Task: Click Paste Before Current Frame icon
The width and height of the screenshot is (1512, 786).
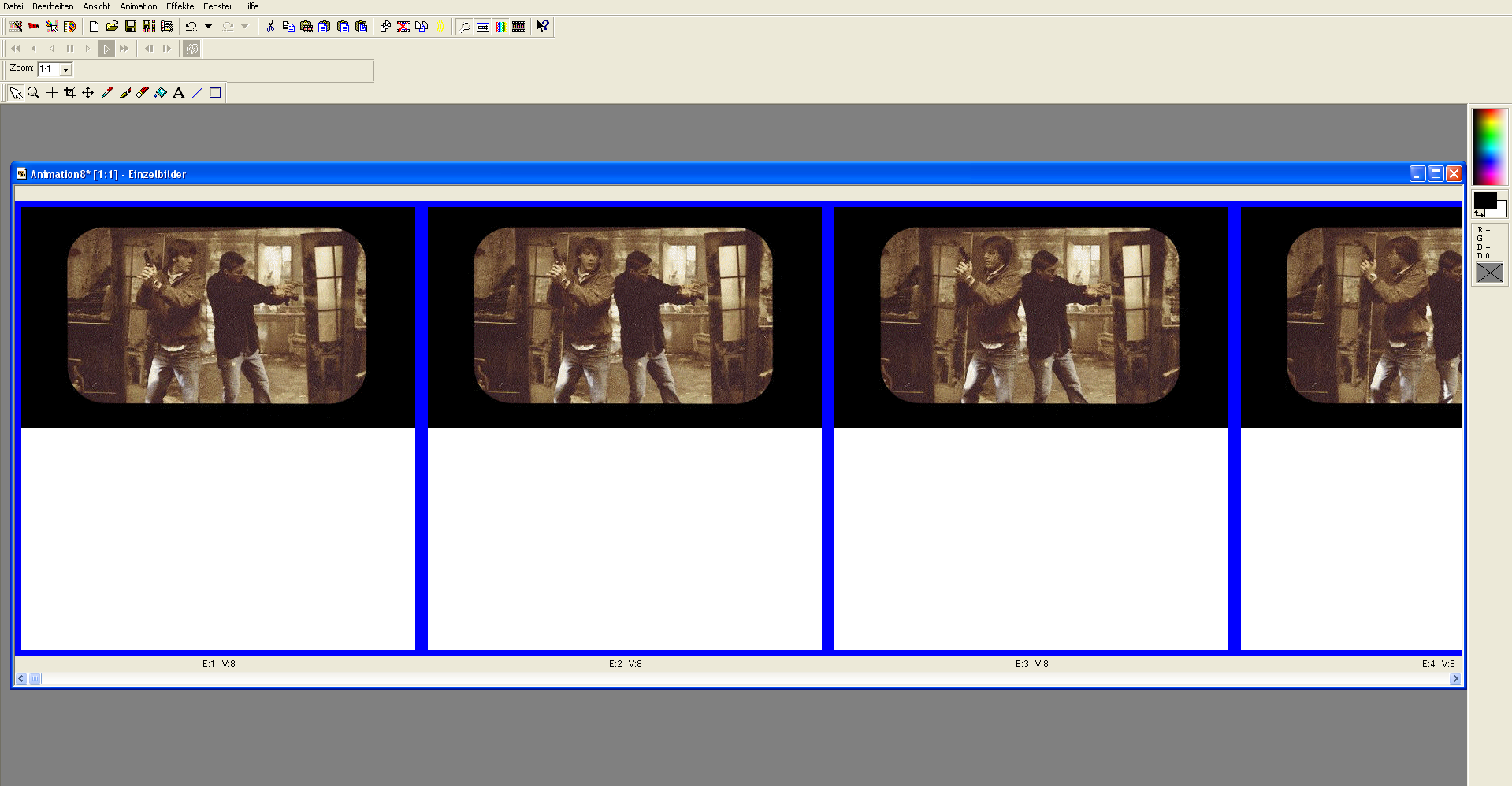Action: pyautogui.click(x=325, y=26)
